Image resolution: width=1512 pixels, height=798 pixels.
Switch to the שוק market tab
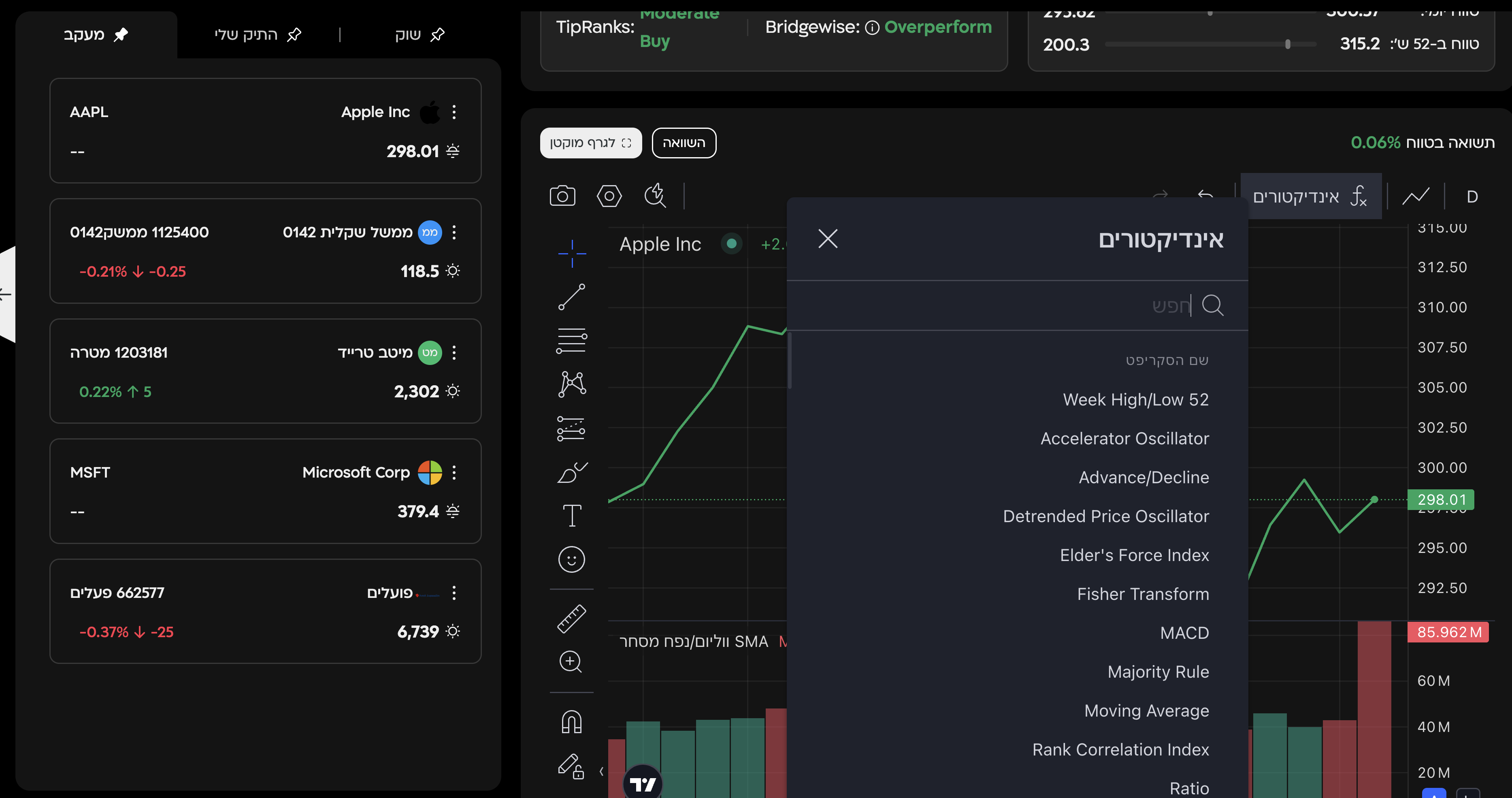[420, 35]
